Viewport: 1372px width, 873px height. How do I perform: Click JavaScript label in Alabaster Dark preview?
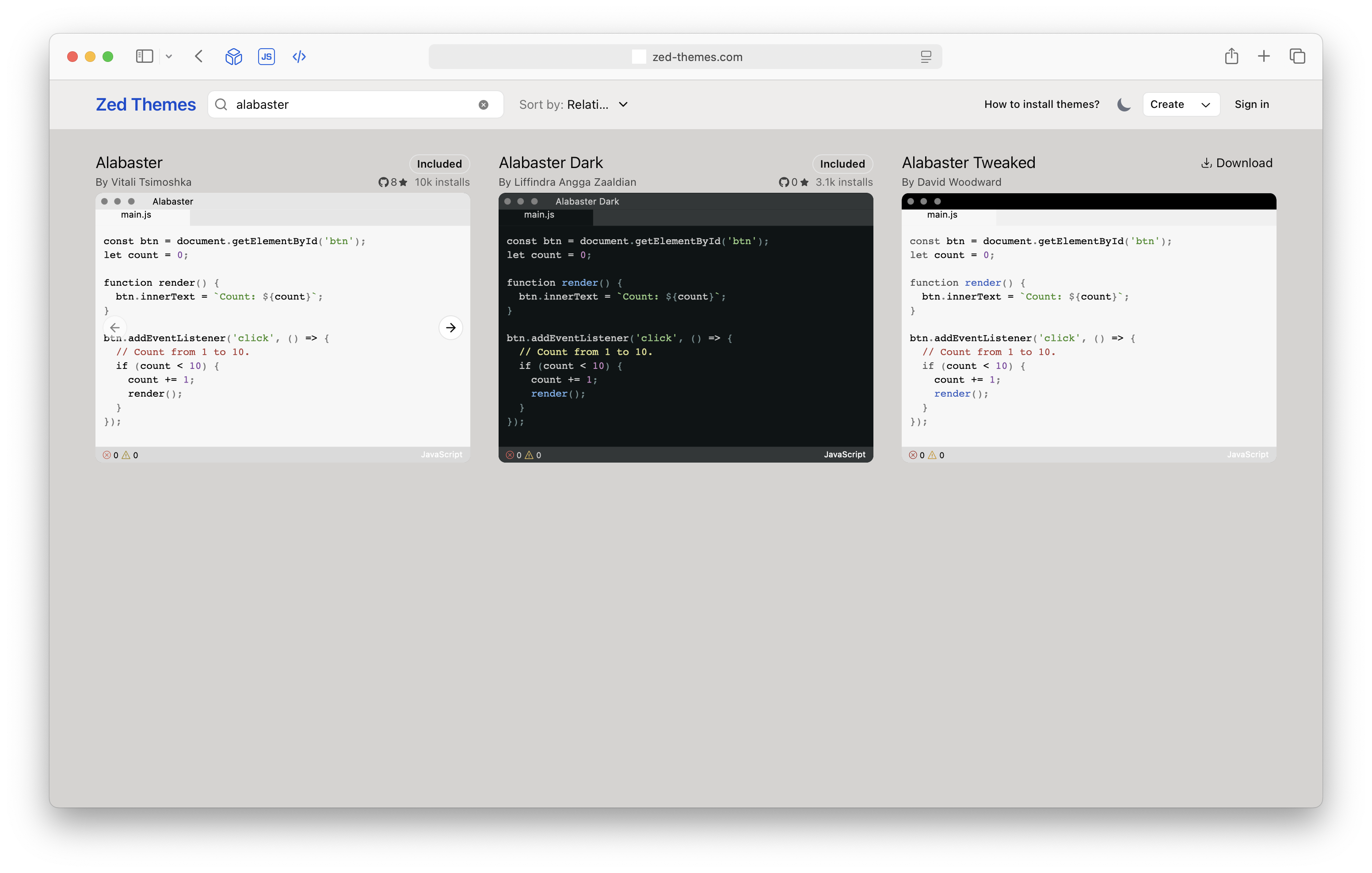click(x=844, y=455)
